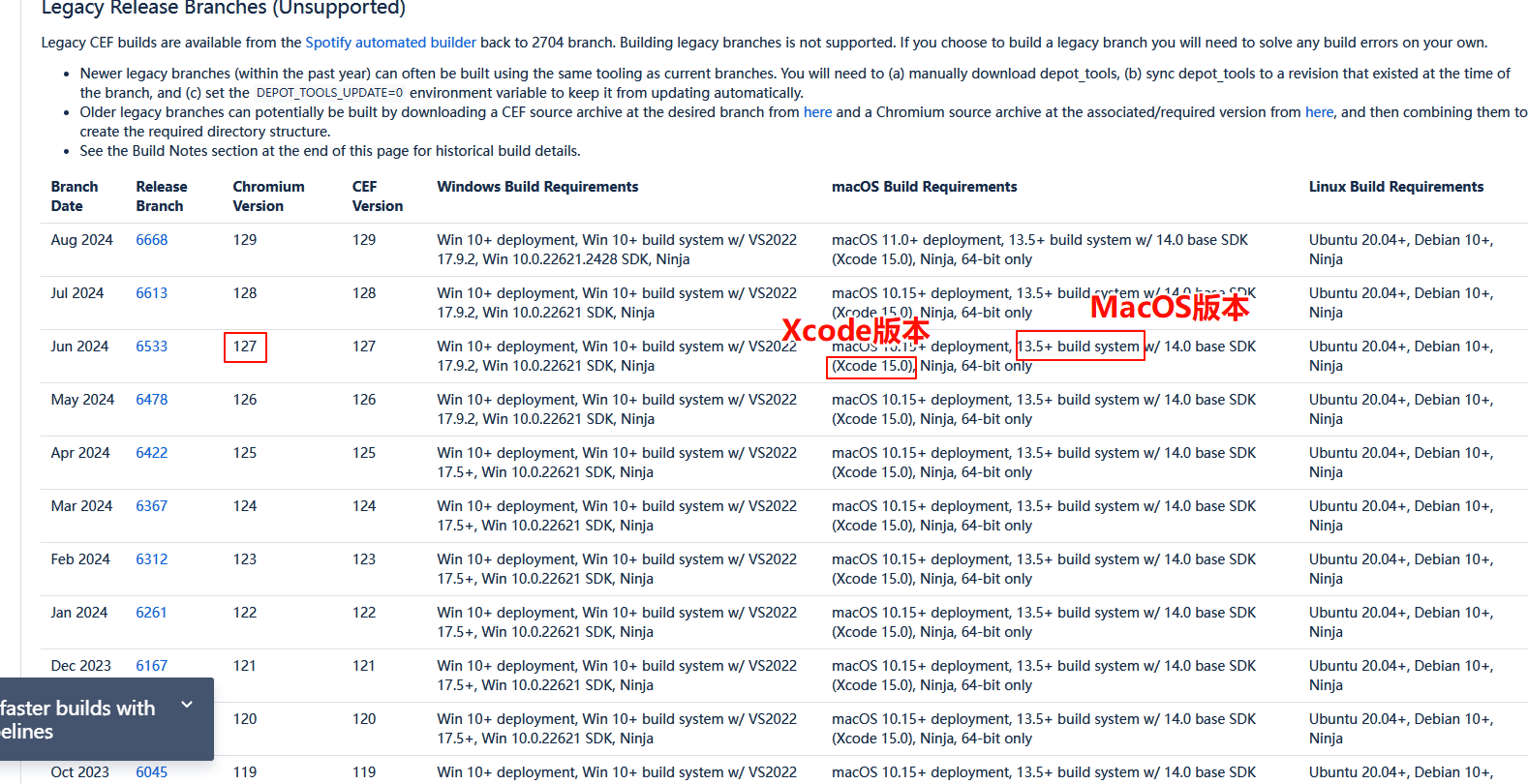
Task: Open release branch 6367 link
Action: pyautogui.click(x=151, y=506)
